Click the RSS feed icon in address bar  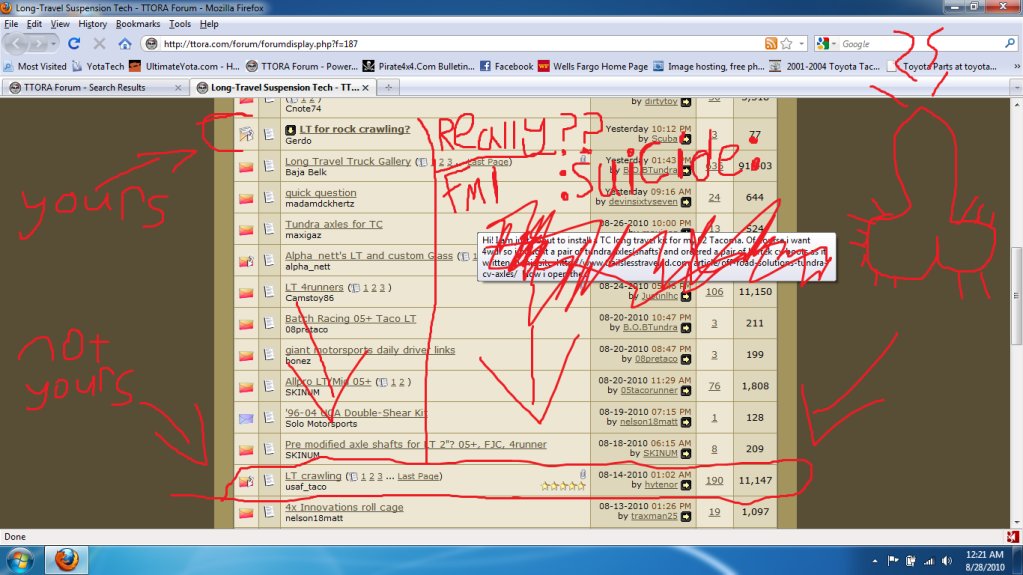[x=771, y=44]
